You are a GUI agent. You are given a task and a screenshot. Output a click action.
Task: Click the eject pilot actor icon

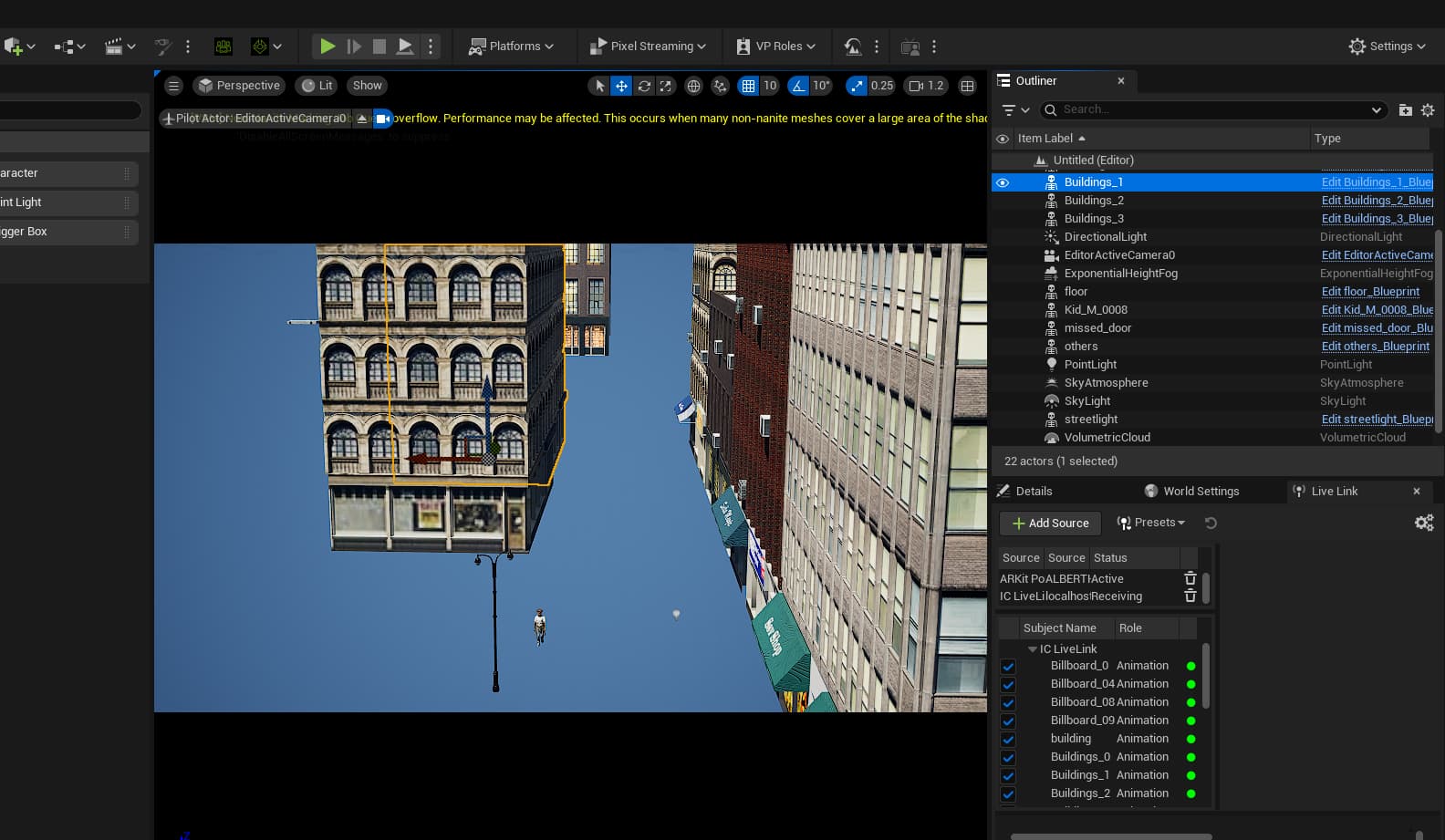pos(362,119)
